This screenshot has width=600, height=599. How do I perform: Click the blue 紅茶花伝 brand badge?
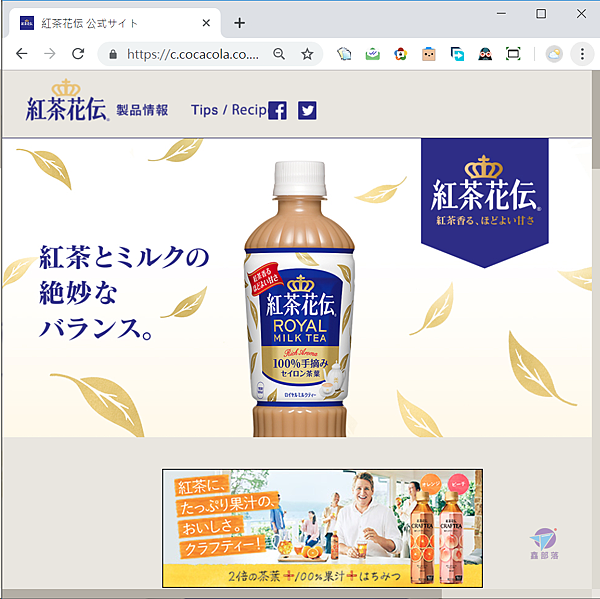tap(485, 203)
